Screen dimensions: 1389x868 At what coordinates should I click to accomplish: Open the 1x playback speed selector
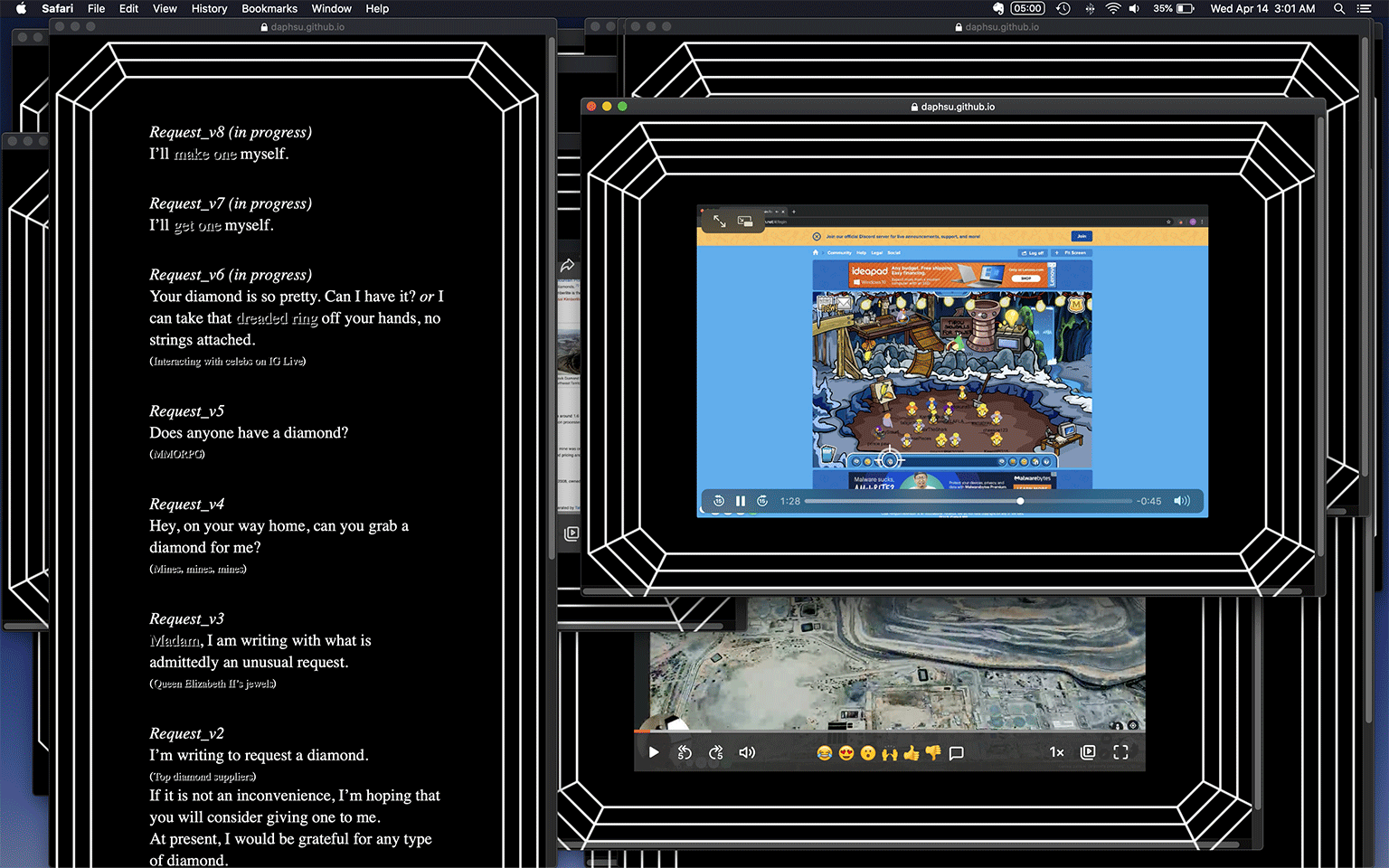(x=1056, y=752)
